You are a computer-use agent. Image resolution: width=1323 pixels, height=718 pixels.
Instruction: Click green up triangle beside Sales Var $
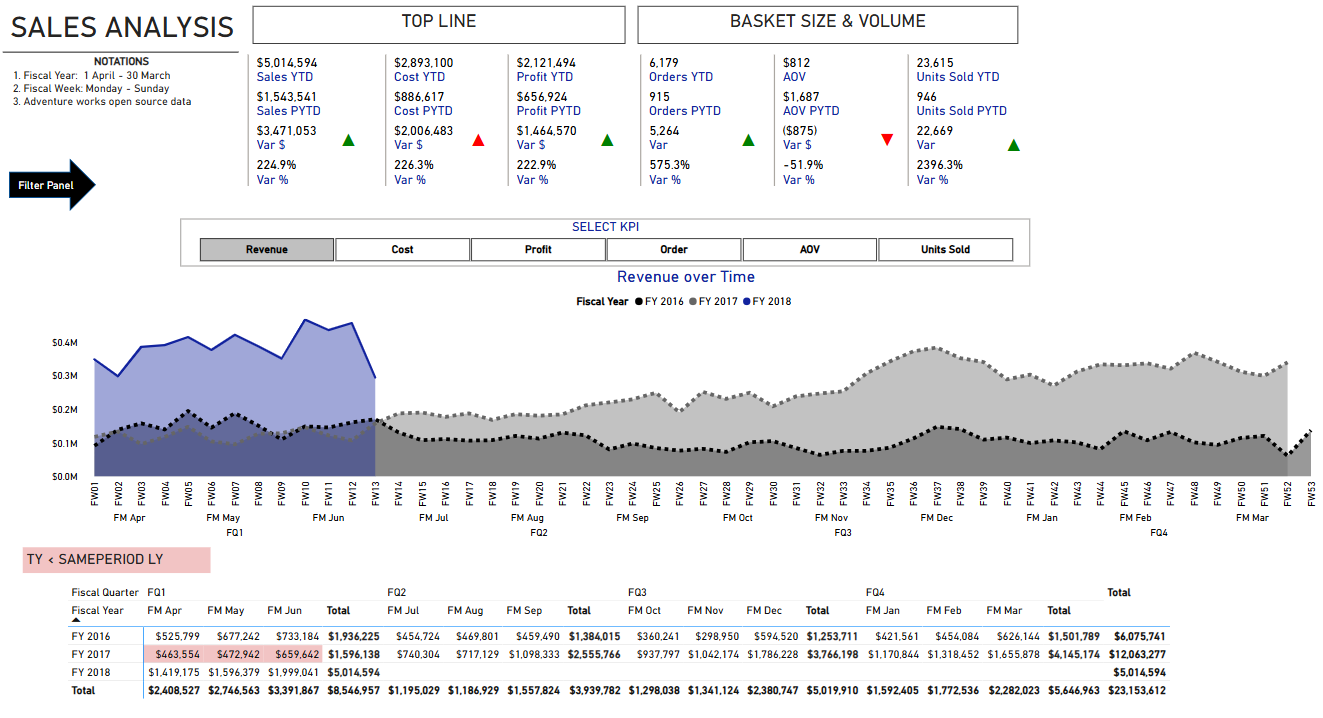pos(348,140)
